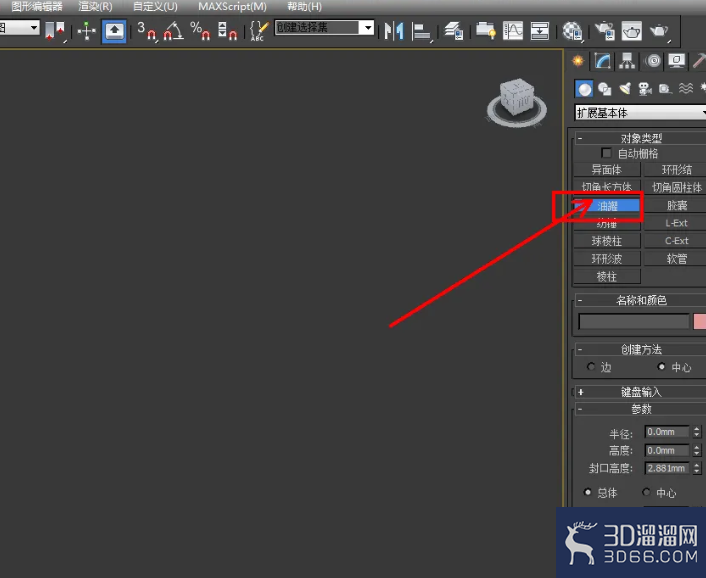Select the 总体 radio button

[x=588, y=492]
